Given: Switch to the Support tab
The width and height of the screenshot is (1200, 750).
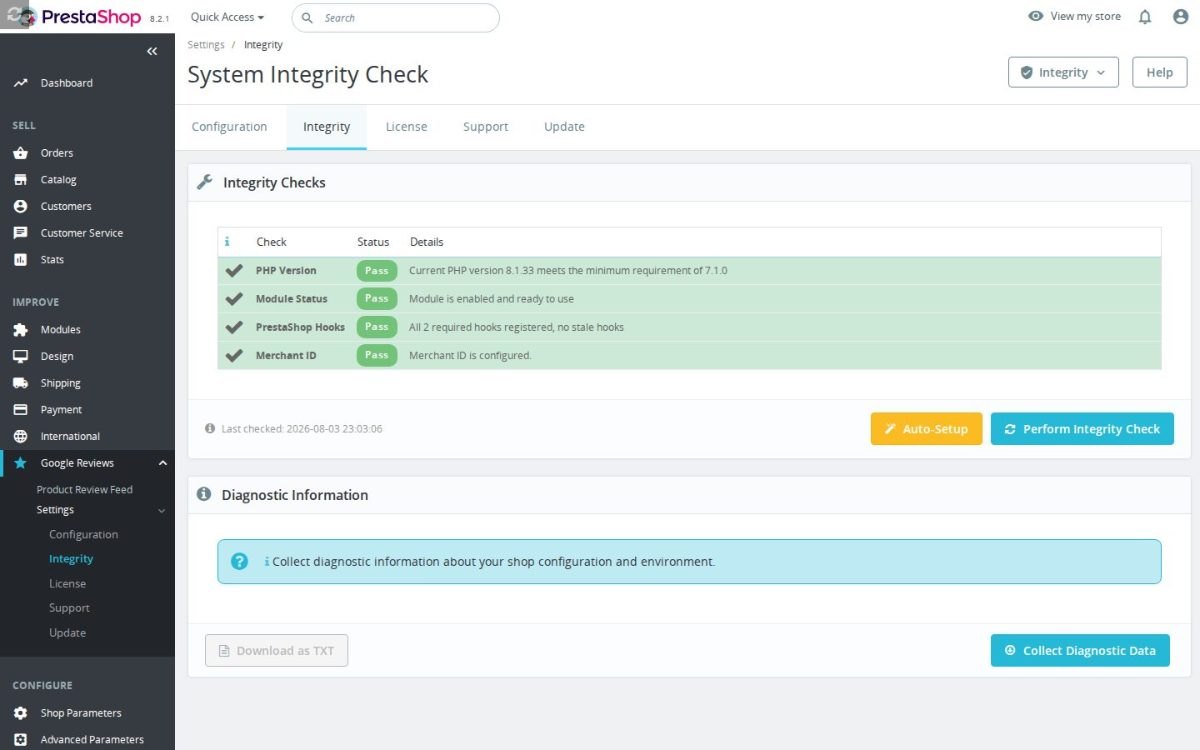Looking at the screenshot, I should (x=486, y=127).
